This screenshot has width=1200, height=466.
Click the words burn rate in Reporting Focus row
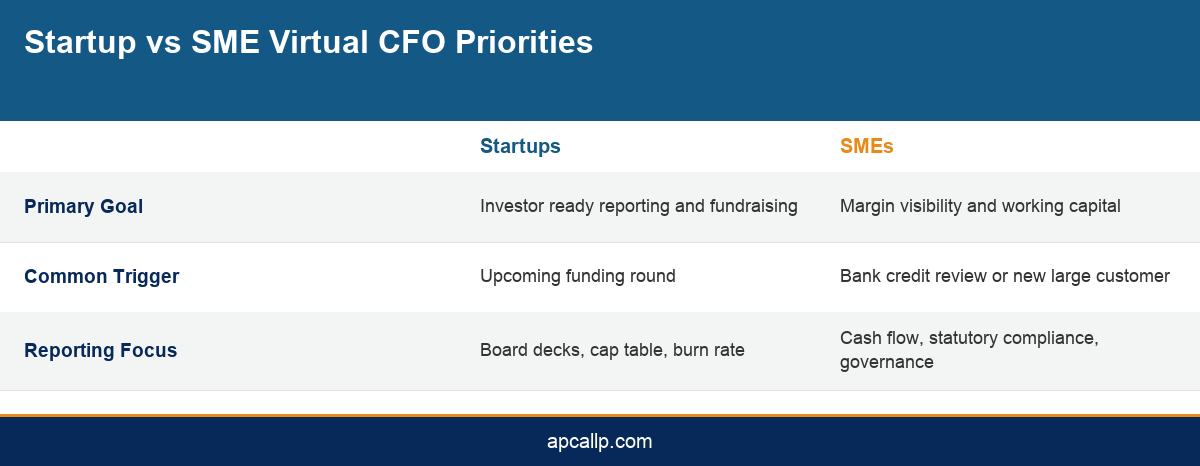tap(709, 351)
